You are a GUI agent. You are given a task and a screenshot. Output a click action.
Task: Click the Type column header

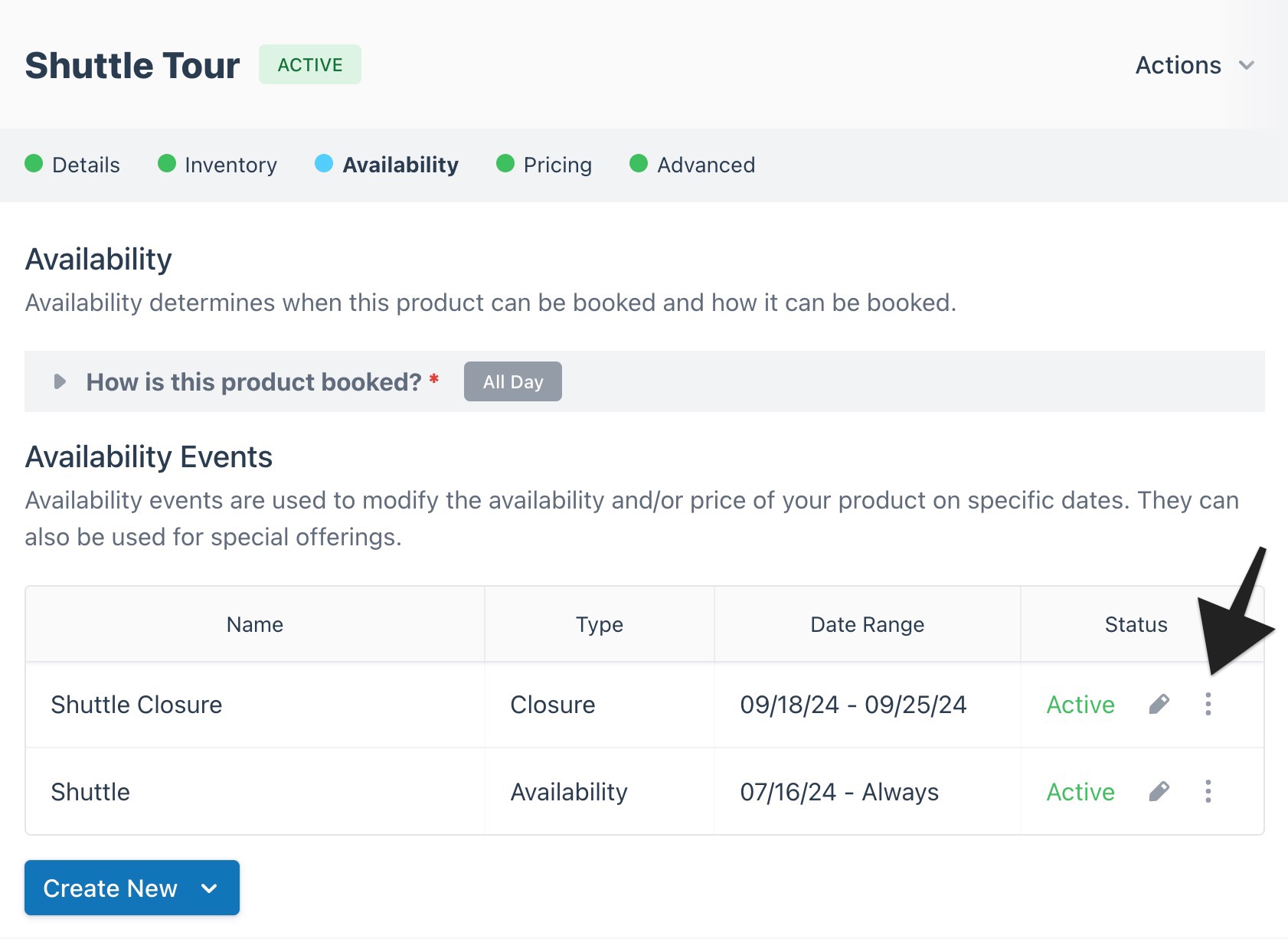tap(600, 624)
